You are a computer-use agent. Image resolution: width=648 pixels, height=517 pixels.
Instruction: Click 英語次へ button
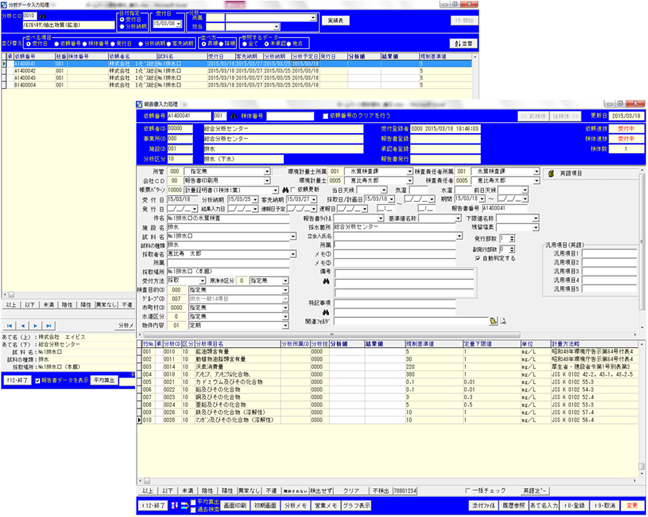[534, 491]
